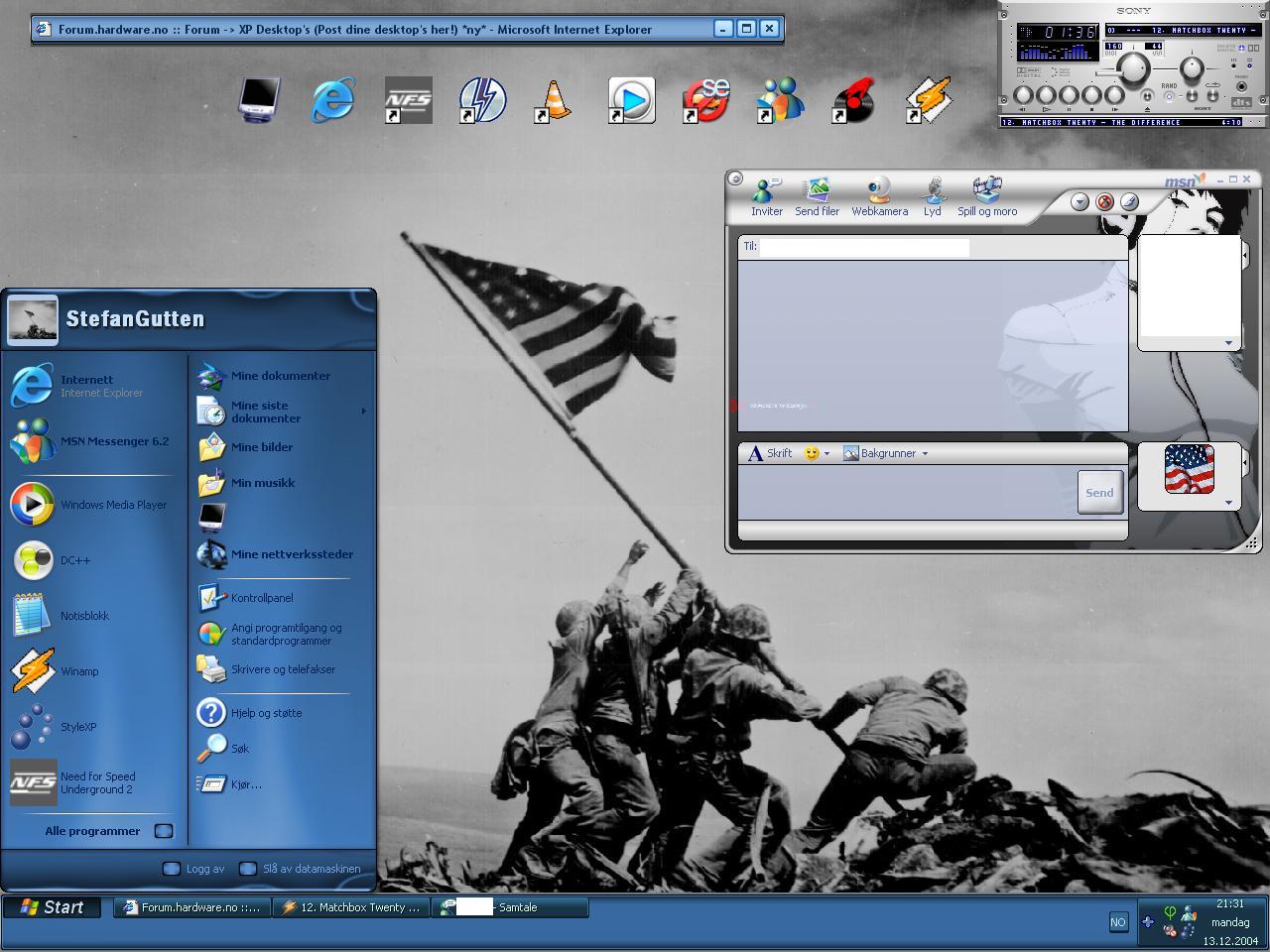The width and height of the screenshot is (1270, 952).
Task: Switch to Forum.hardware.no taskbar button
Action: (x=191, y=907)
